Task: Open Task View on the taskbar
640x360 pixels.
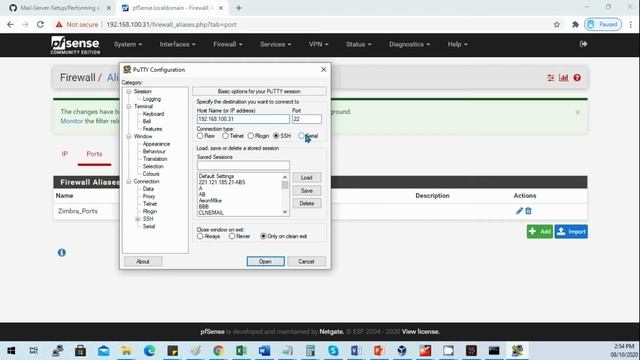Action: [x=34, y=351]
